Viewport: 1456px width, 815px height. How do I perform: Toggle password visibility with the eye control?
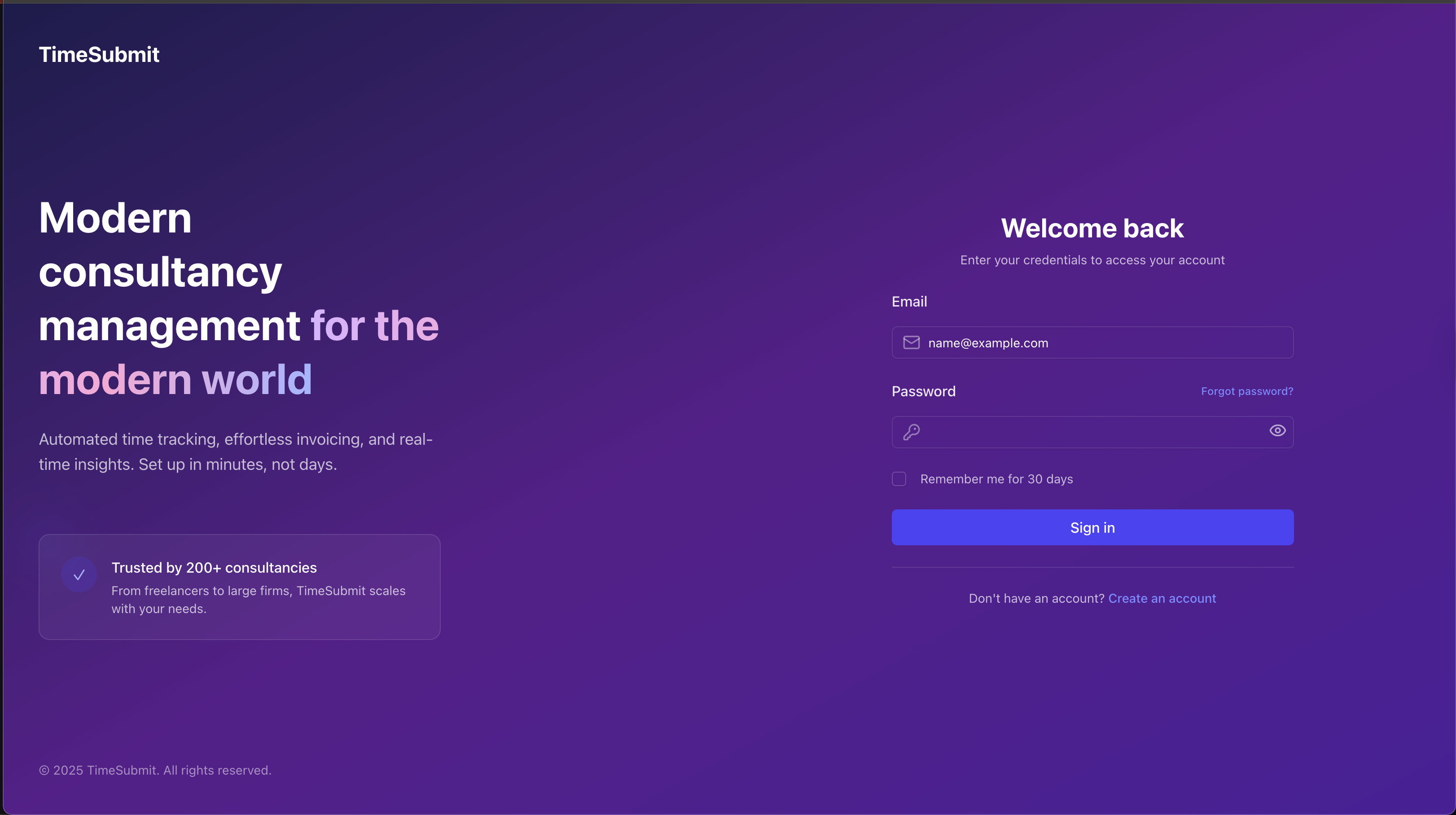pos(1277,431)
